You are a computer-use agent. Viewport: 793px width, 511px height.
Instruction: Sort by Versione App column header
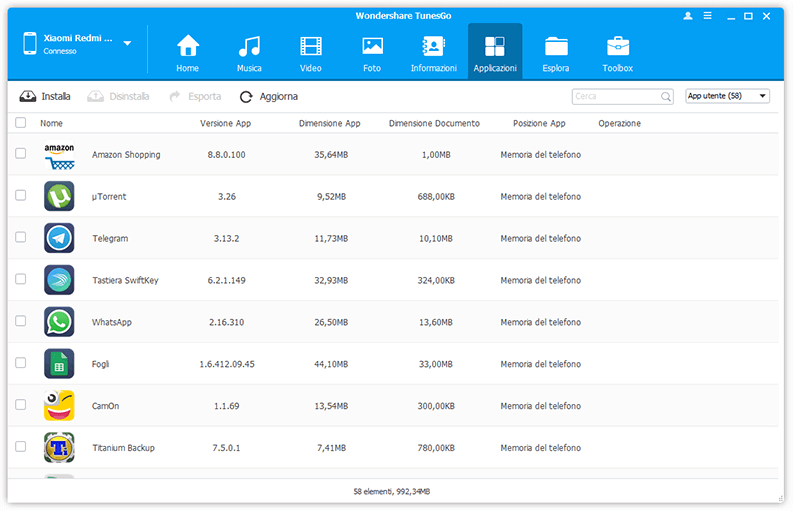click(226, 123)
